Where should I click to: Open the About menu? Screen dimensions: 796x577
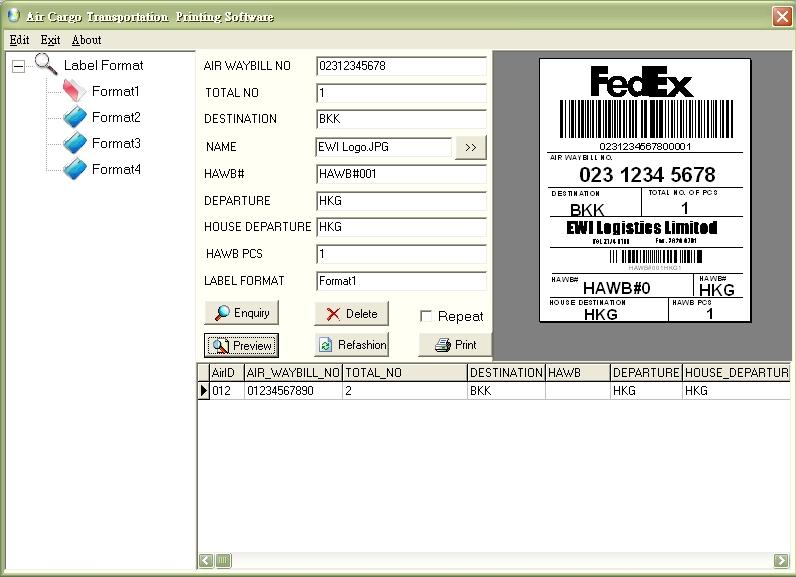click(86, 40)
